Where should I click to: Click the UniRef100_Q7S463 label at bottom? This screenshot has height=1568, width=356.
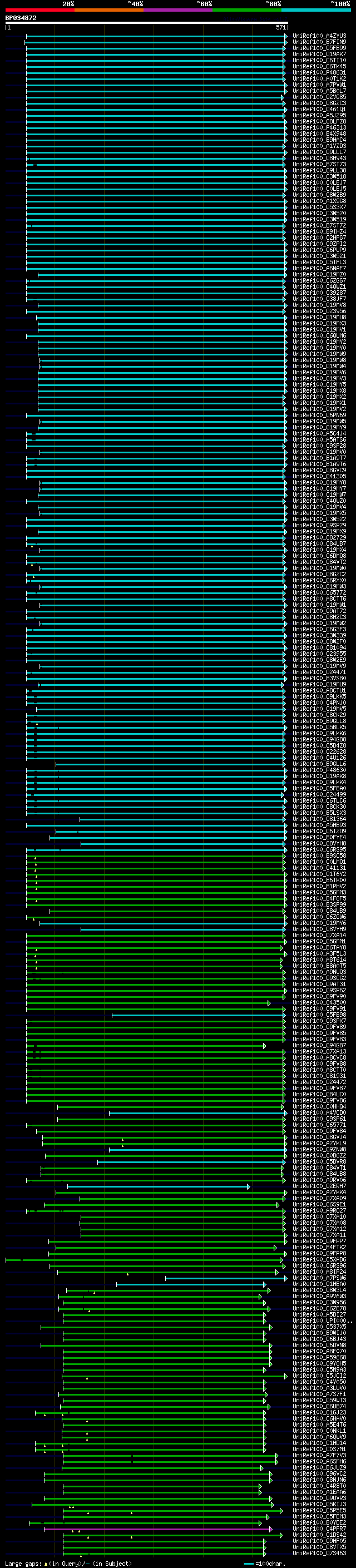(319, 1554)
